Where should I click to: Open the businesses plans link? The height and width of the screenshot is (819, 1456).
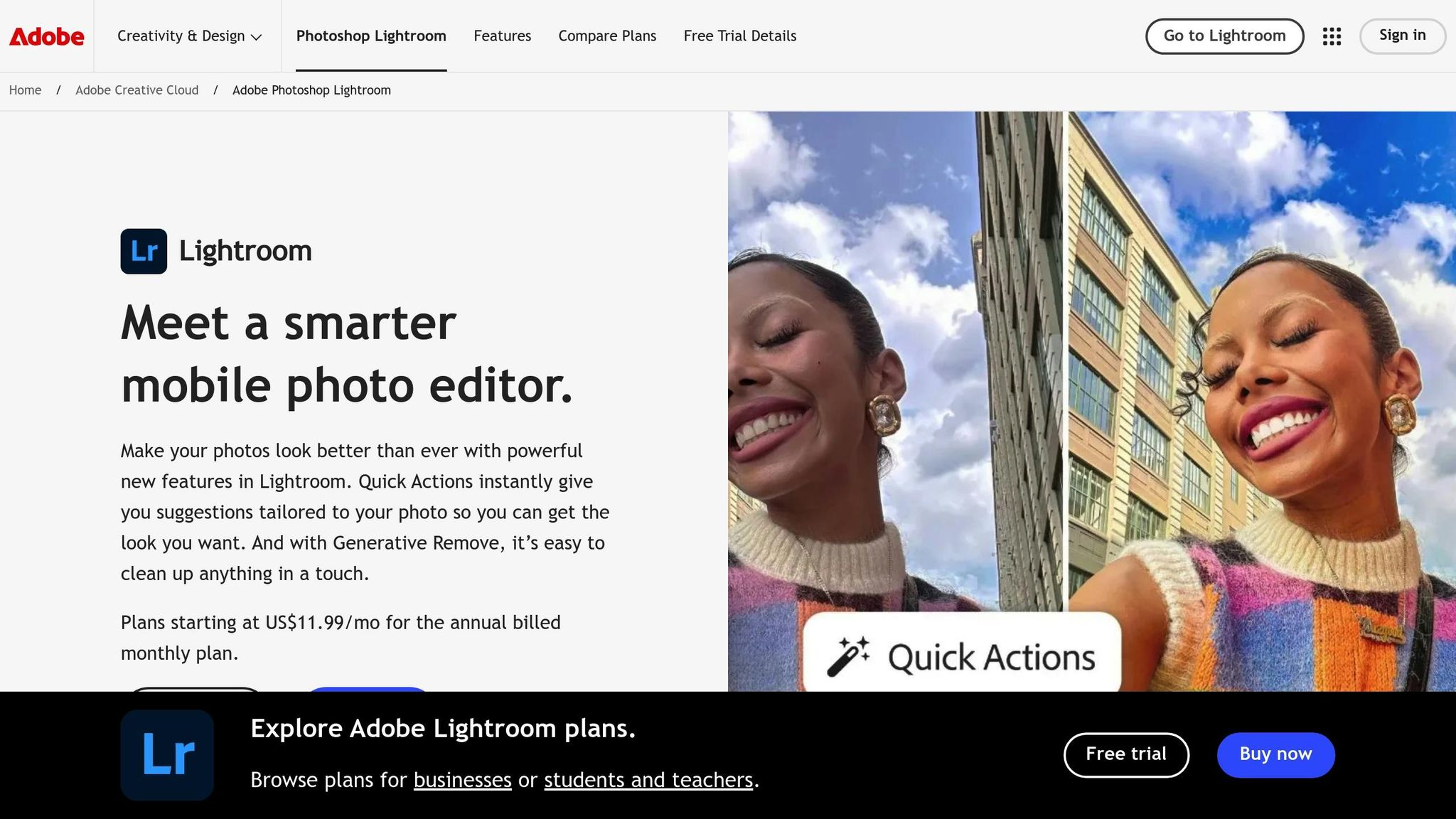pos(462,780)
